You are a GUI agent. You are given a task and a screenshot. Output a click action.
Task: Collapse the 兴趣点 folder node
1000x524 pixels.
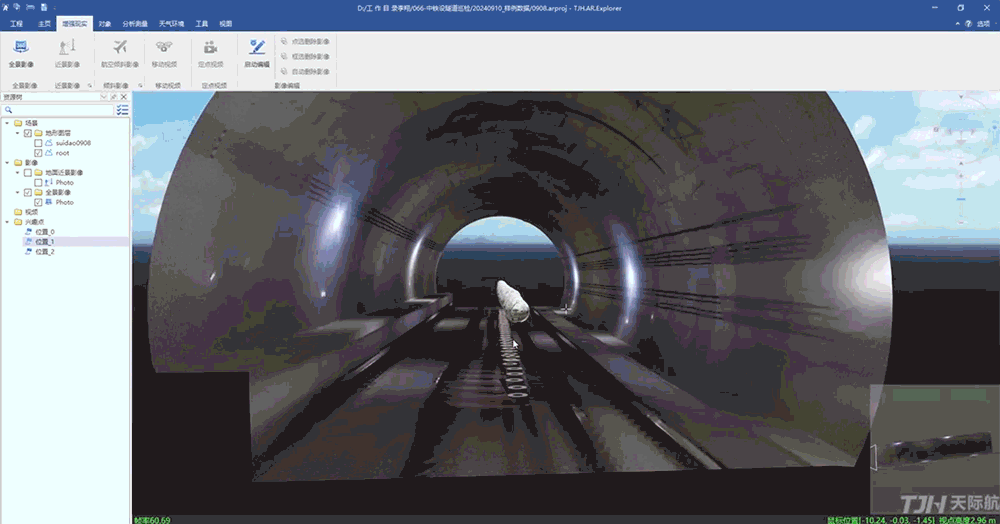coord(7,222)
